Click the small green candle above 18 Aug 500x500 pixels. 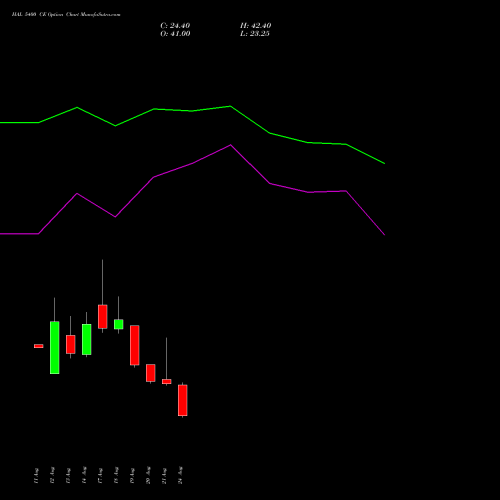(x=119, y=324)
